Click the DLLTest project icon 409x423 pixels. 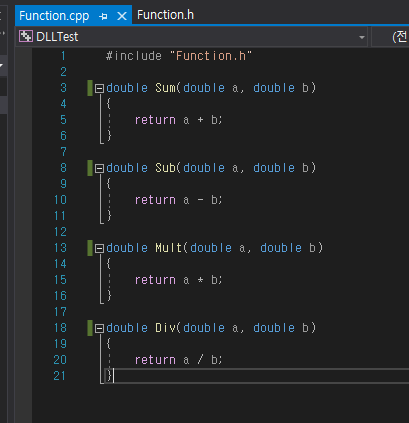26,36
